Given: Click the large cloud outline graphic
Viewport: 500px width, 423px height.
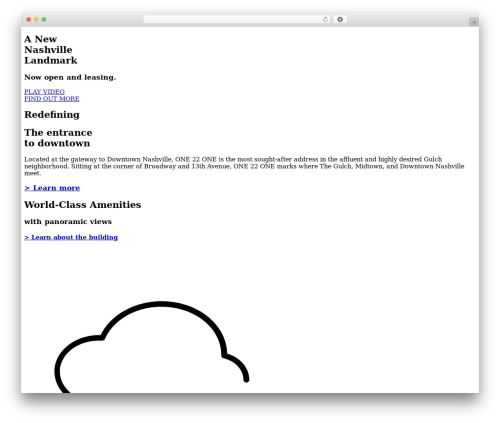Looking at the screenshot, I should coord(152,347).
